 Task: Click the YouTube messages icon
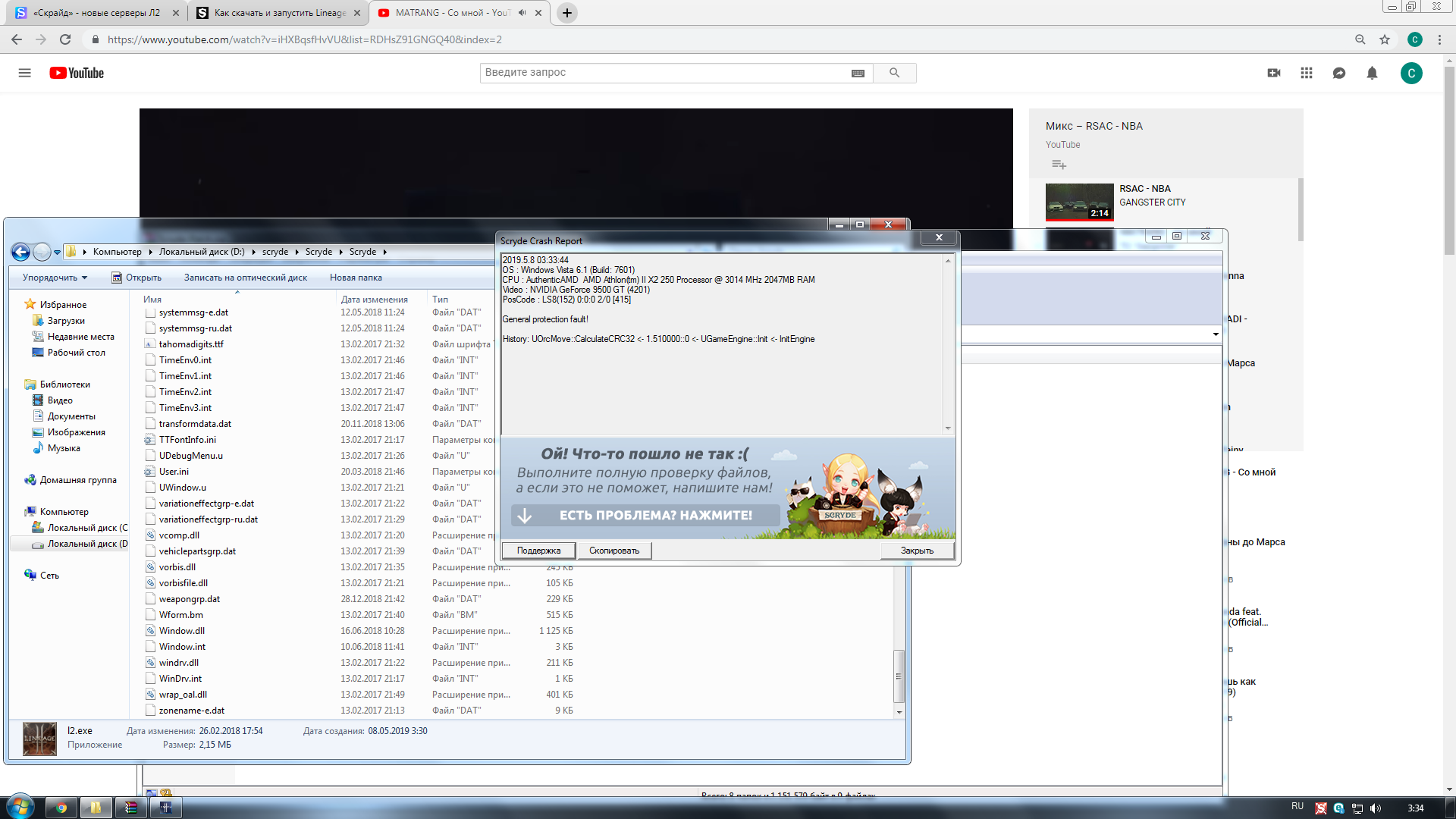point(1338,73)
